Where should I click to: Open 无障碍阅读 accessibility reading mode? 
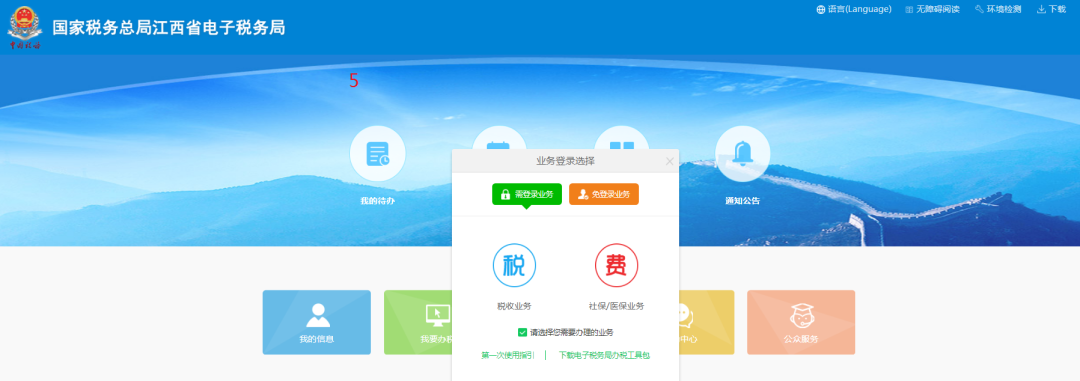pos(933,9)
